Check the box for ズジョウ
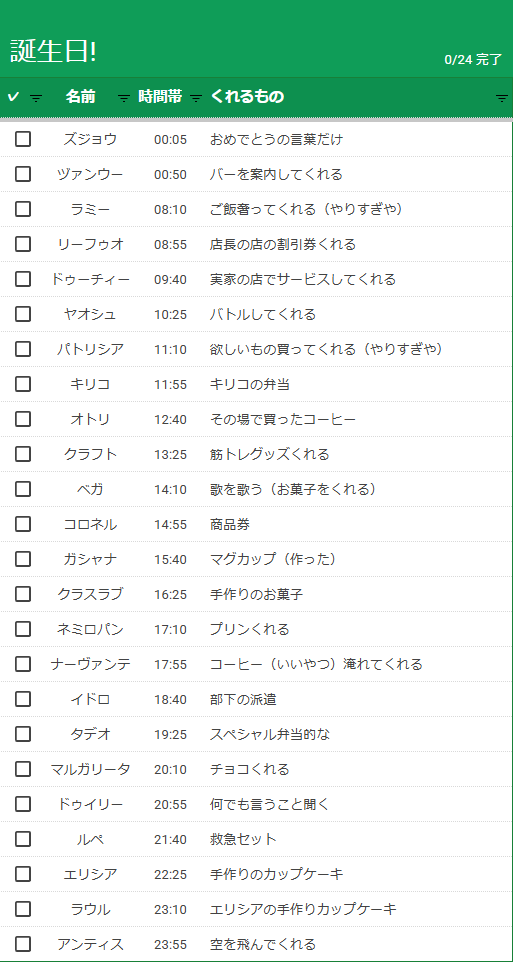This screenshot has width=513, height=962. 23,139
